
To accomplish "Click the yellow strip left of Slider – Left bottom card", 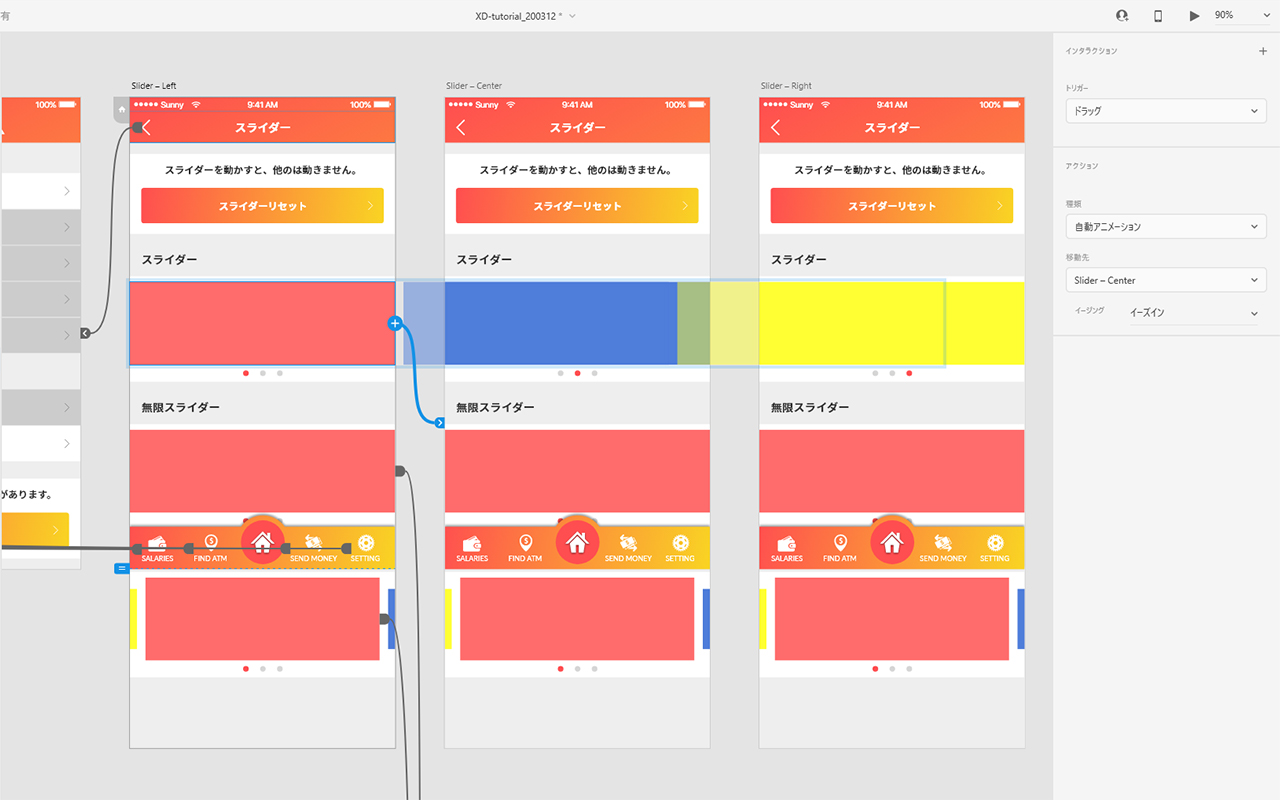I will point(133,619).
